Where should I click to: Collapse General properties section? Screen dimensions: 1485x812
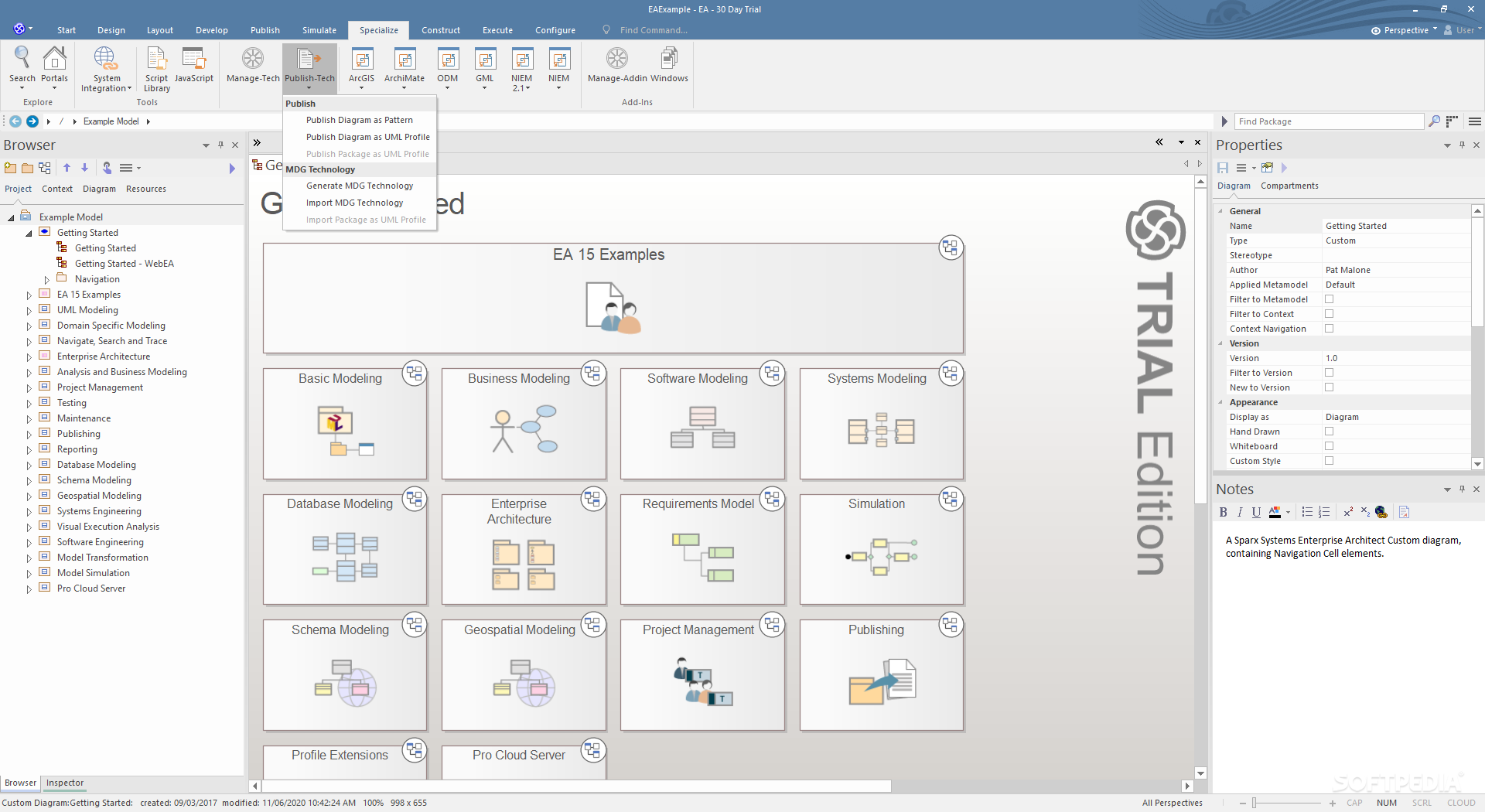[x=1220, y=211]
